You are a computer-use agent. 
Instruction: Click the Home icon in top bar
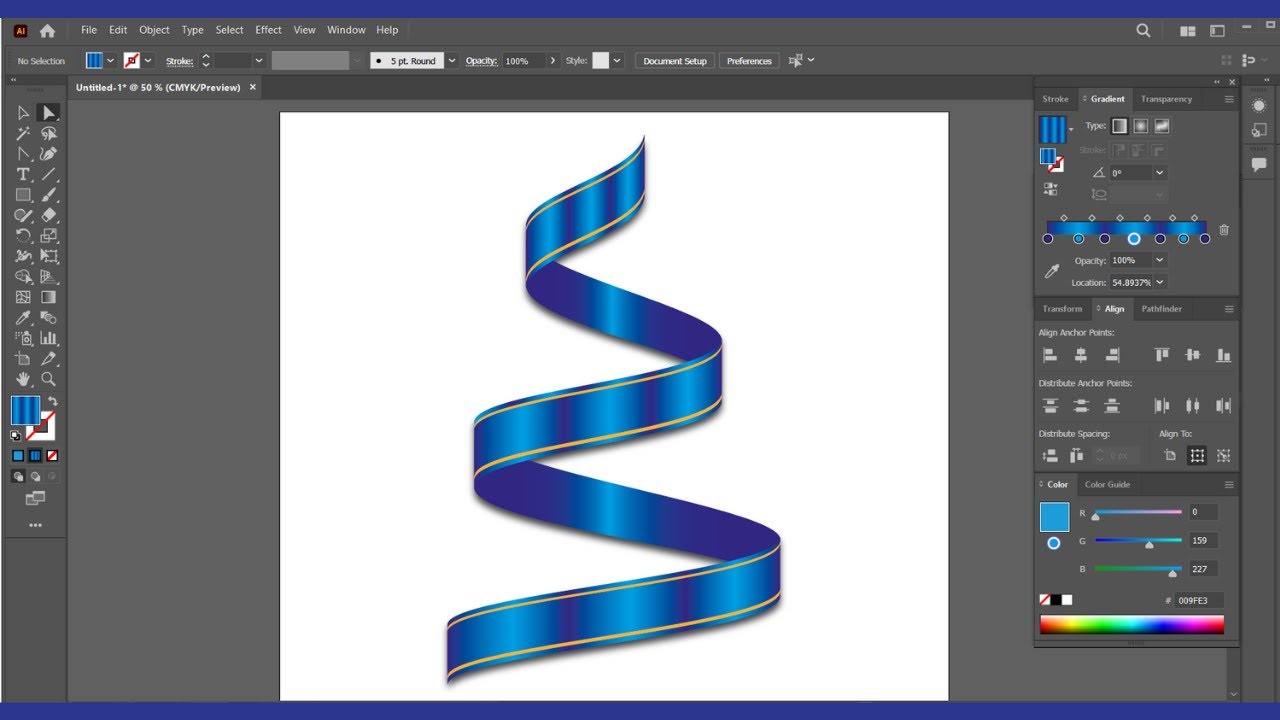47,31
